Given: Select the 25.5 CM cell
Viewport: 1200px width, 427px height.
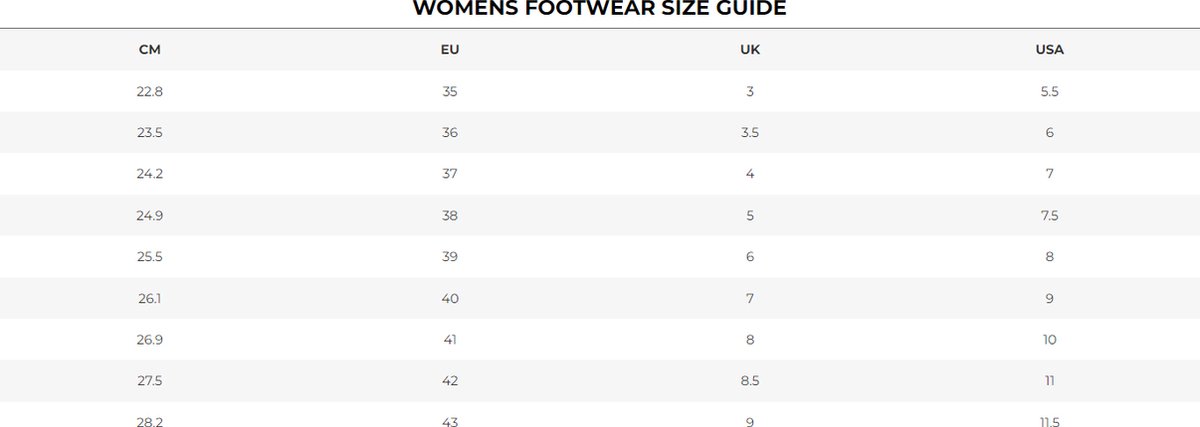Looking at the screenshot, I should (150, 257).
